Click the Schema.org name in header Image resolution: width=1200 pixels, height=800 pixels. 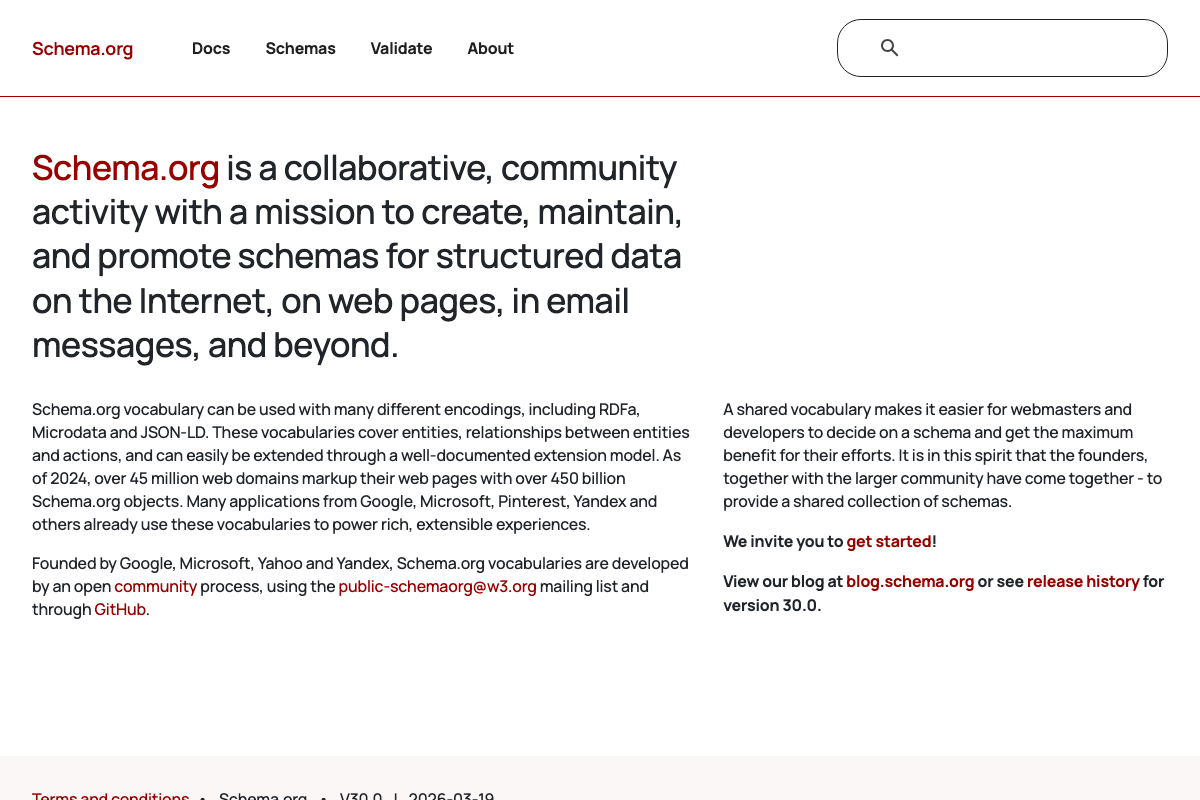point(82,48)
